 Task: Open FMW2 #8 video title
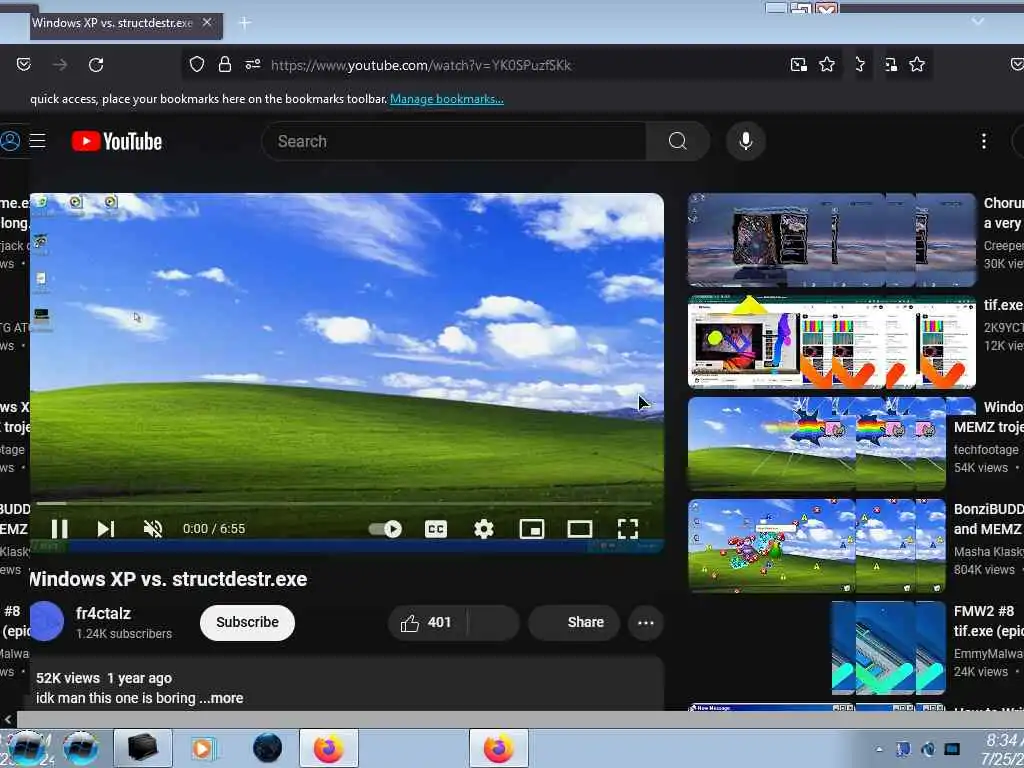(989, 621)
